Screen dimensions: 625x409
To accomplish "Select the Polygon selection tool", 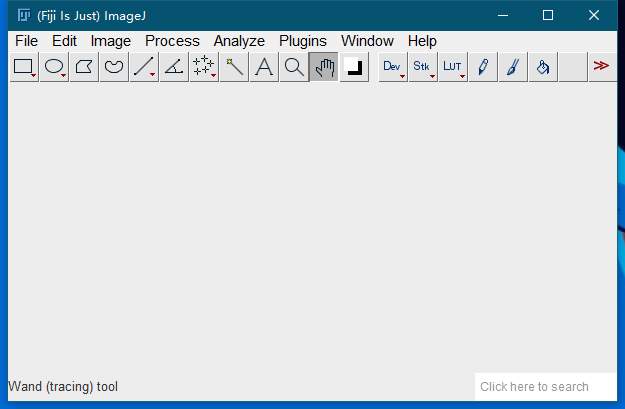I will click(84, 67).
